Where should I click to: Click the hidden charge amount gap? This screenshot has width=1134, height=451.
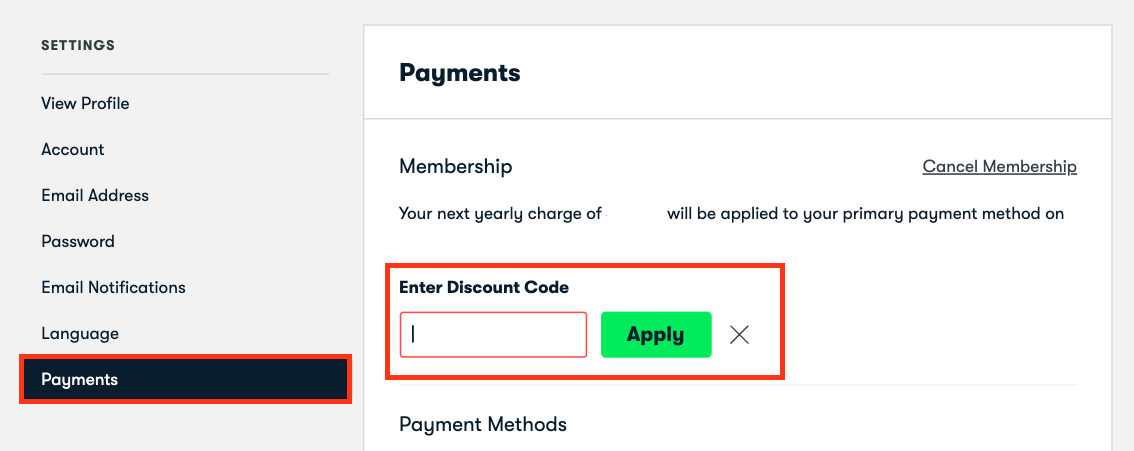point(634,214)
